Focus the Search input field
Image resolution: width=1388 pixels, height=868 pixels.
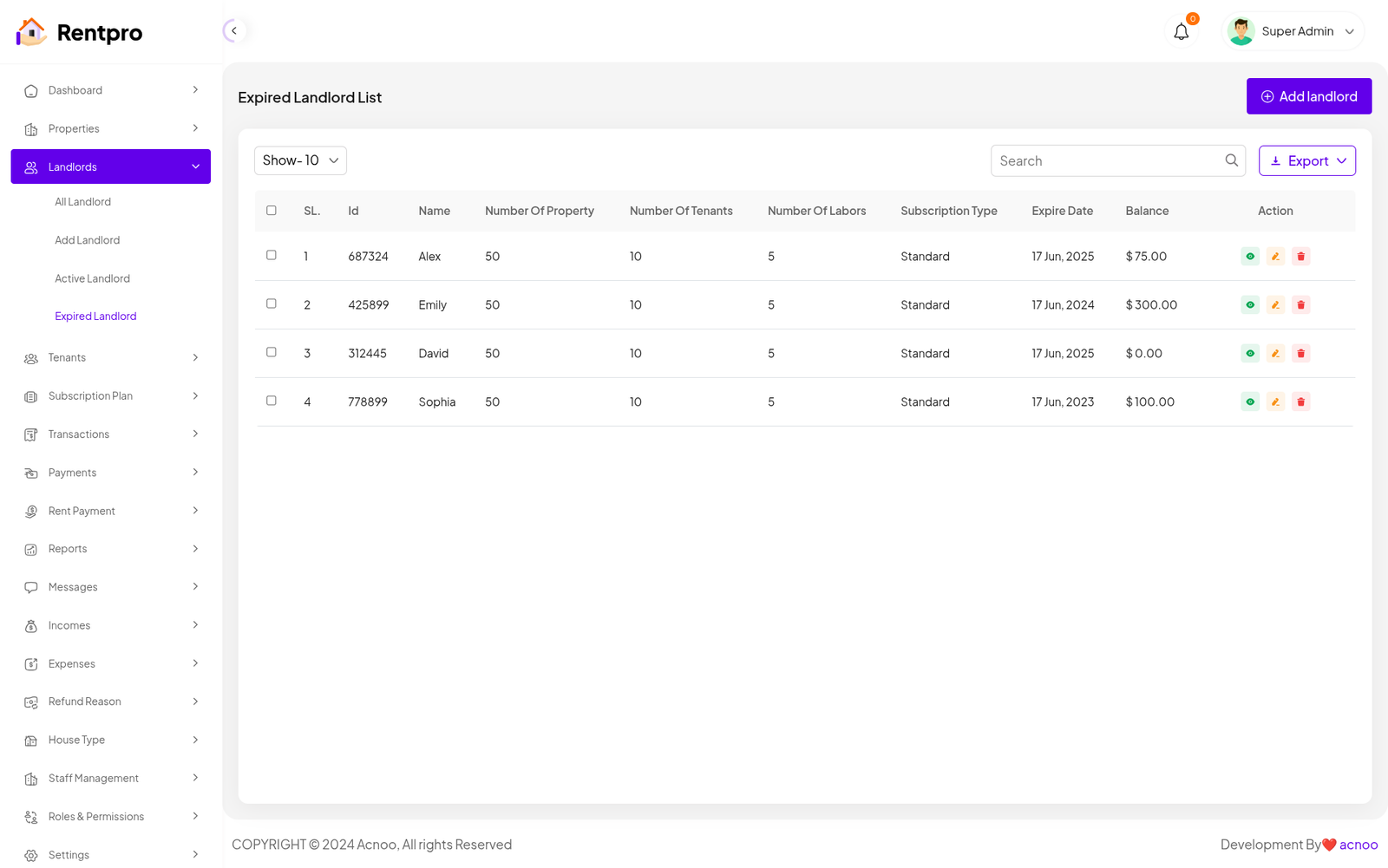[x=1106, y=161]
